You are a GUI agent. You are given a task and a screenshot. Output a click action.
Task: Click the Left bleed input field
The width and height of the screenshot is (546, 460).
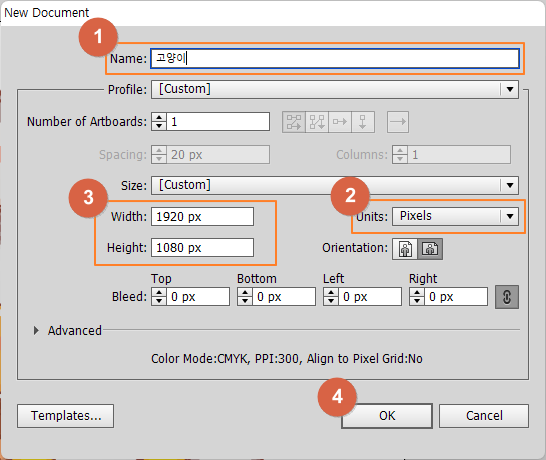point(370,297)
